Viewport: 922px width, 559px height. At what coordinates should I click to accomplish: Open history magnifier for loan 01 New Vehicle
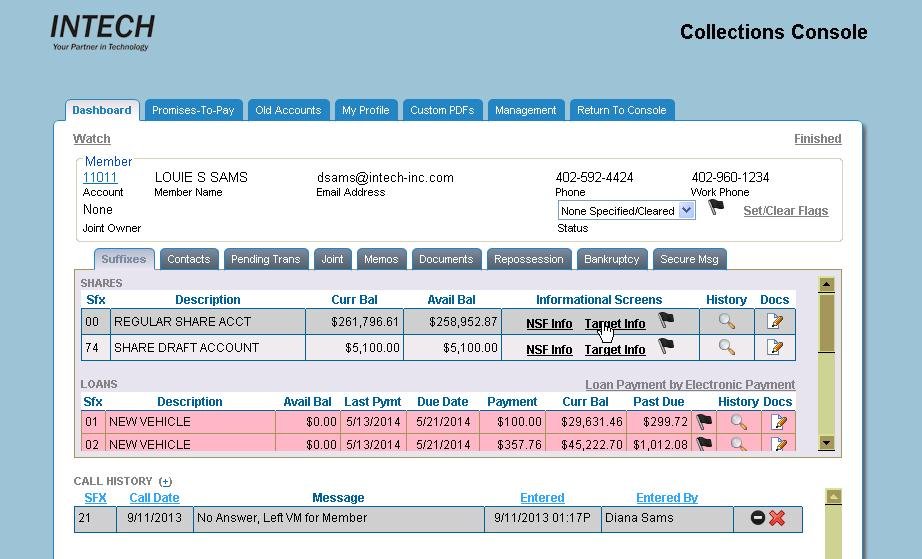[x=738, y=422]
